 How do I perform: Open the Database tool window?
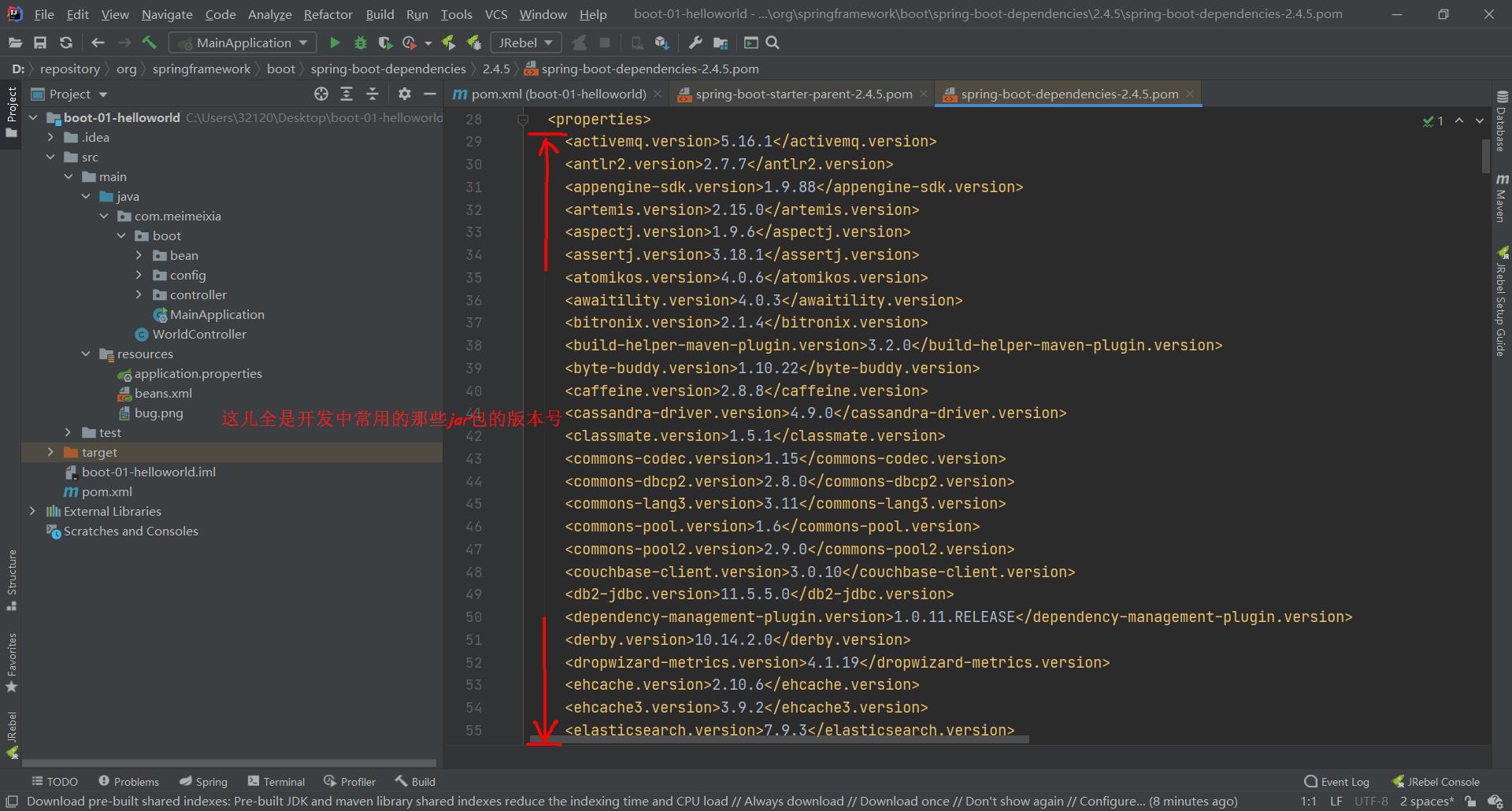tap(1502, 120)
